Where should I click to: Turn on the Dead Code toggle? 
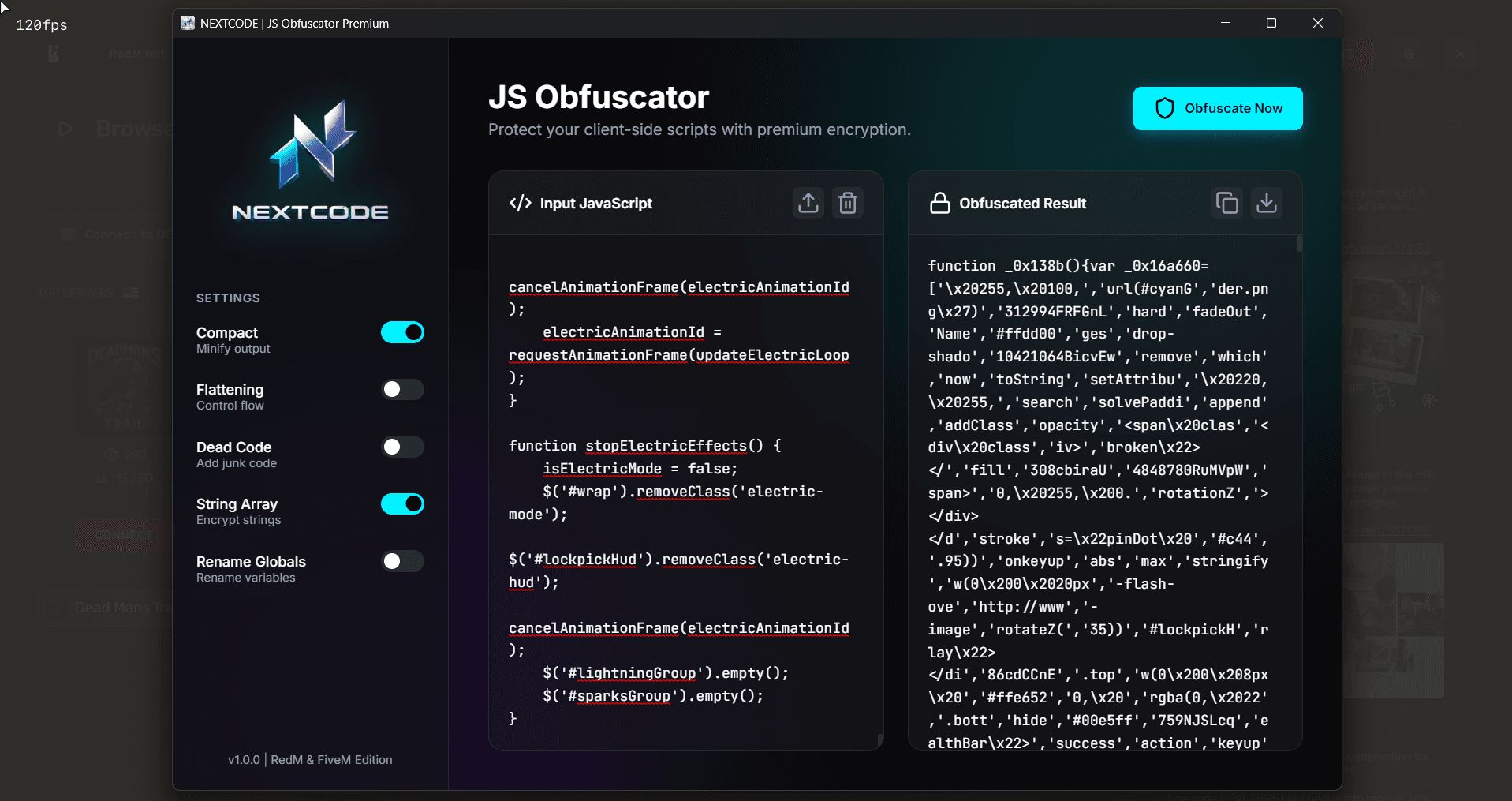402,447
